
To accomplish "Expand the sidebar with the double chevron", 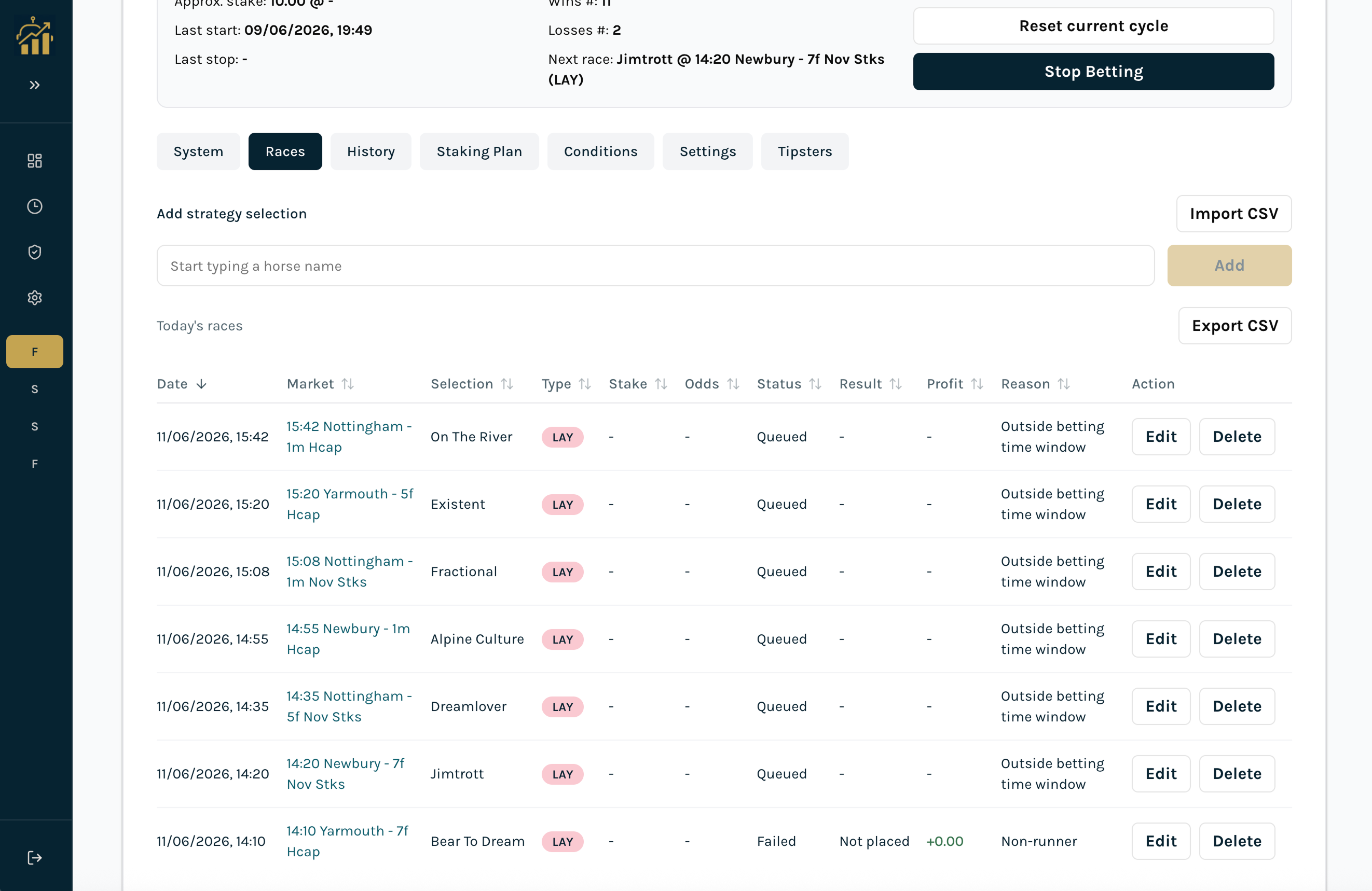I will point(35,85).
